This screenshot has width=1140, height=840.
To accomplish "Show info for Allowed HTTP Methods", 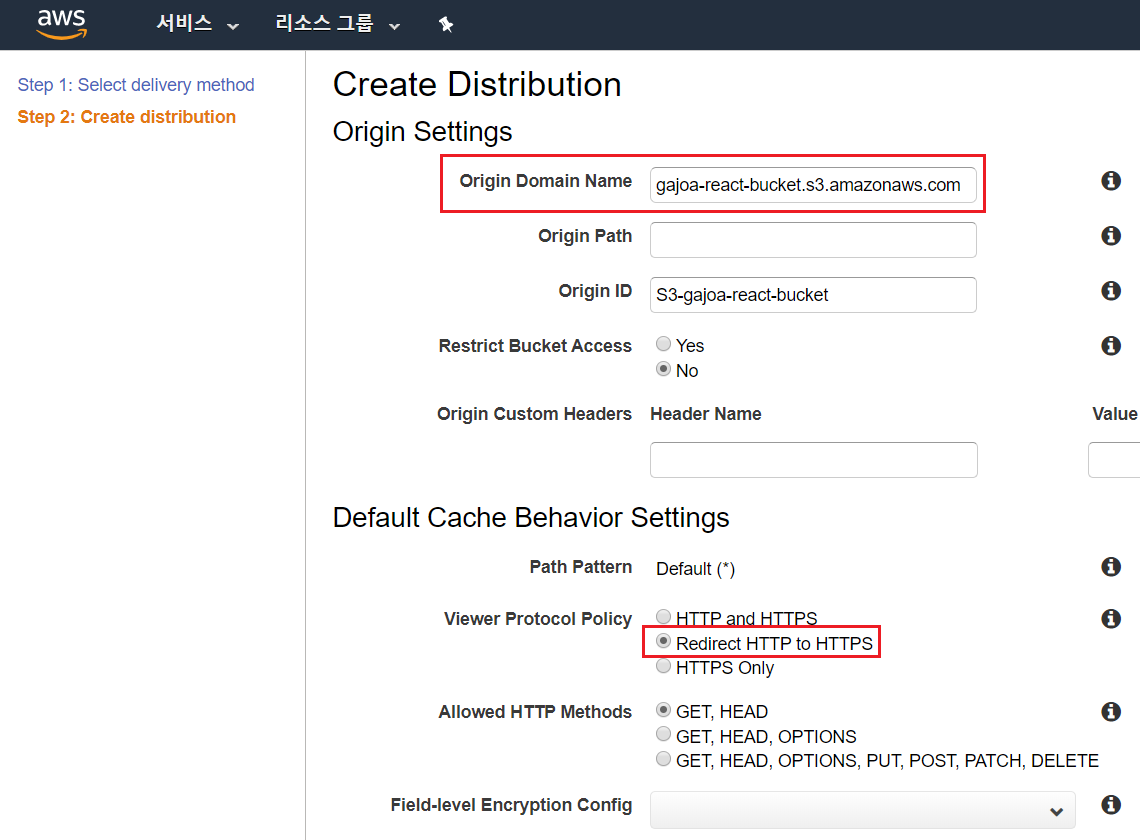I will point(1110,711).
